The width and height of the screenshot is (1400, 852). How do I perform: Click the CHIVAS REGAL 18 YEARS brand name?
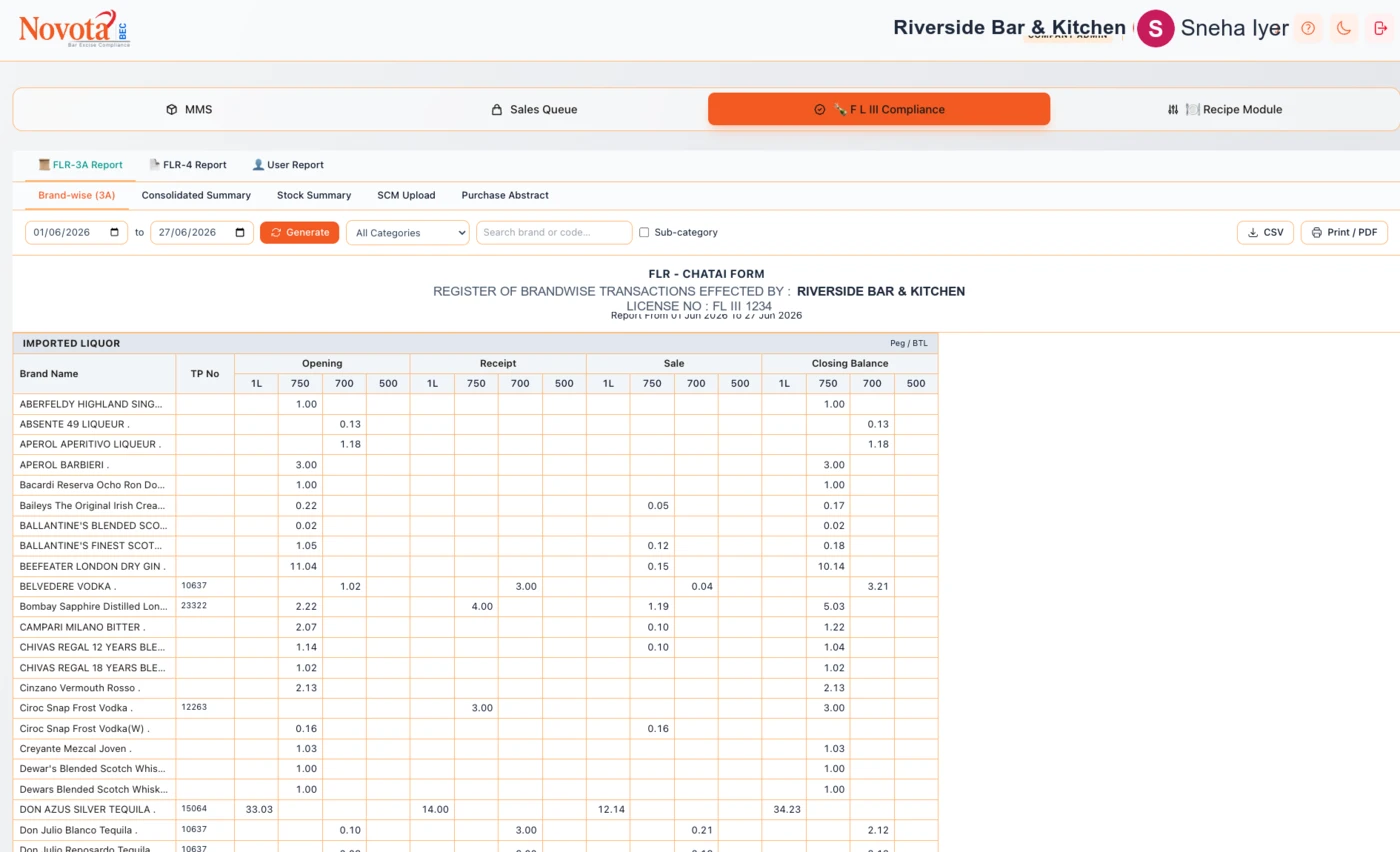[92, 667]
